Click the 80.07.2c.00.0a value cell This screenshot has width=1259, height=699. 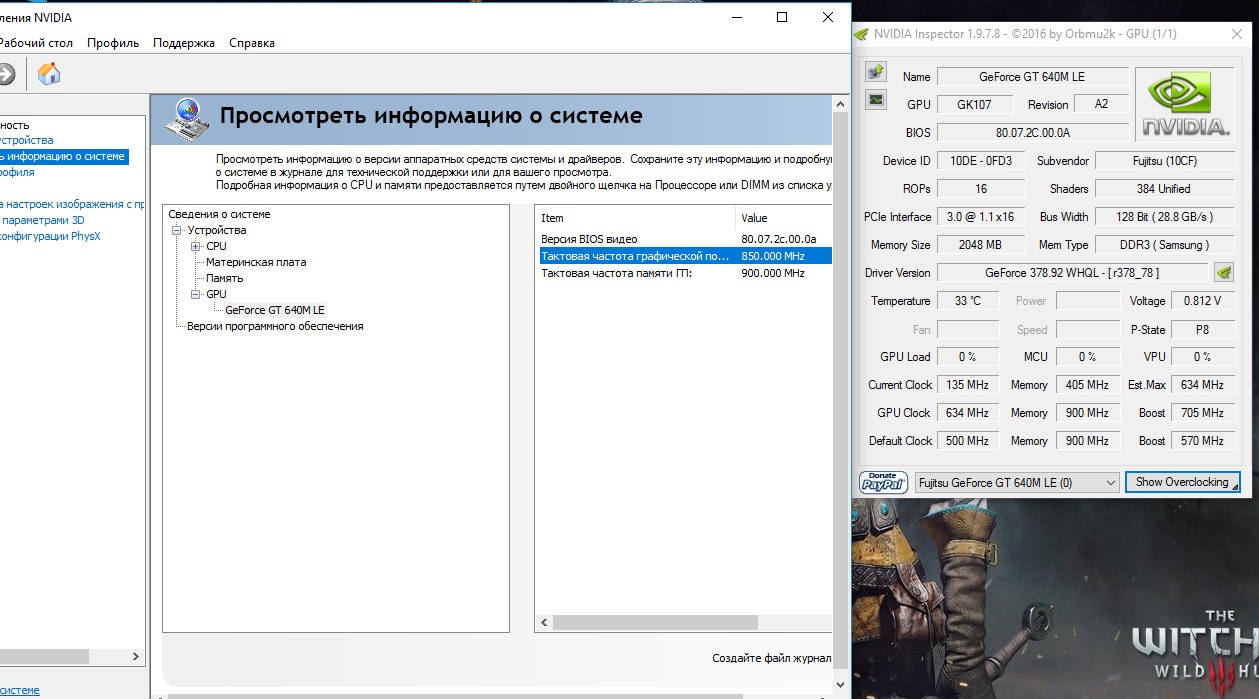tap(779, 239)
